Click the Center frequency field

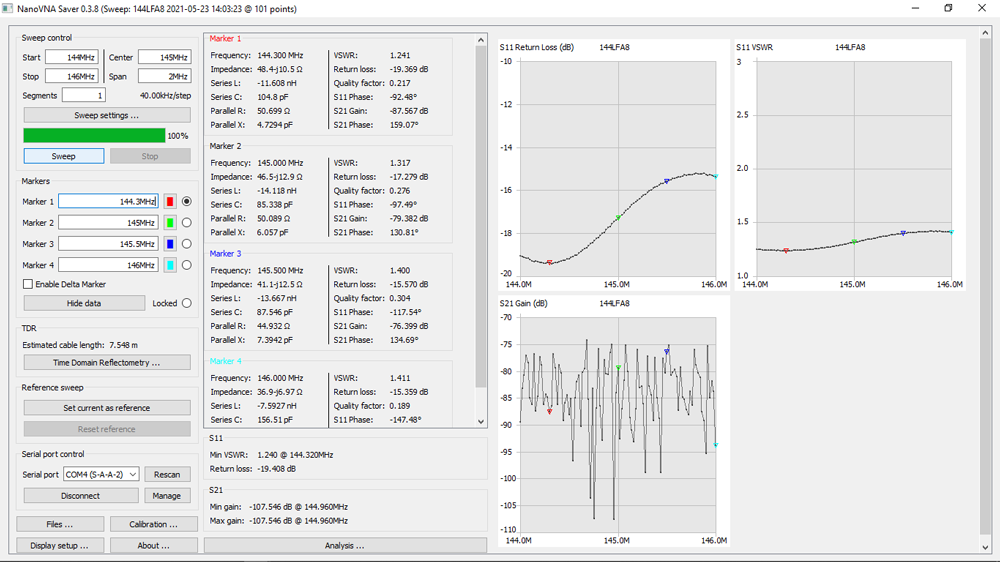[165, 57]
